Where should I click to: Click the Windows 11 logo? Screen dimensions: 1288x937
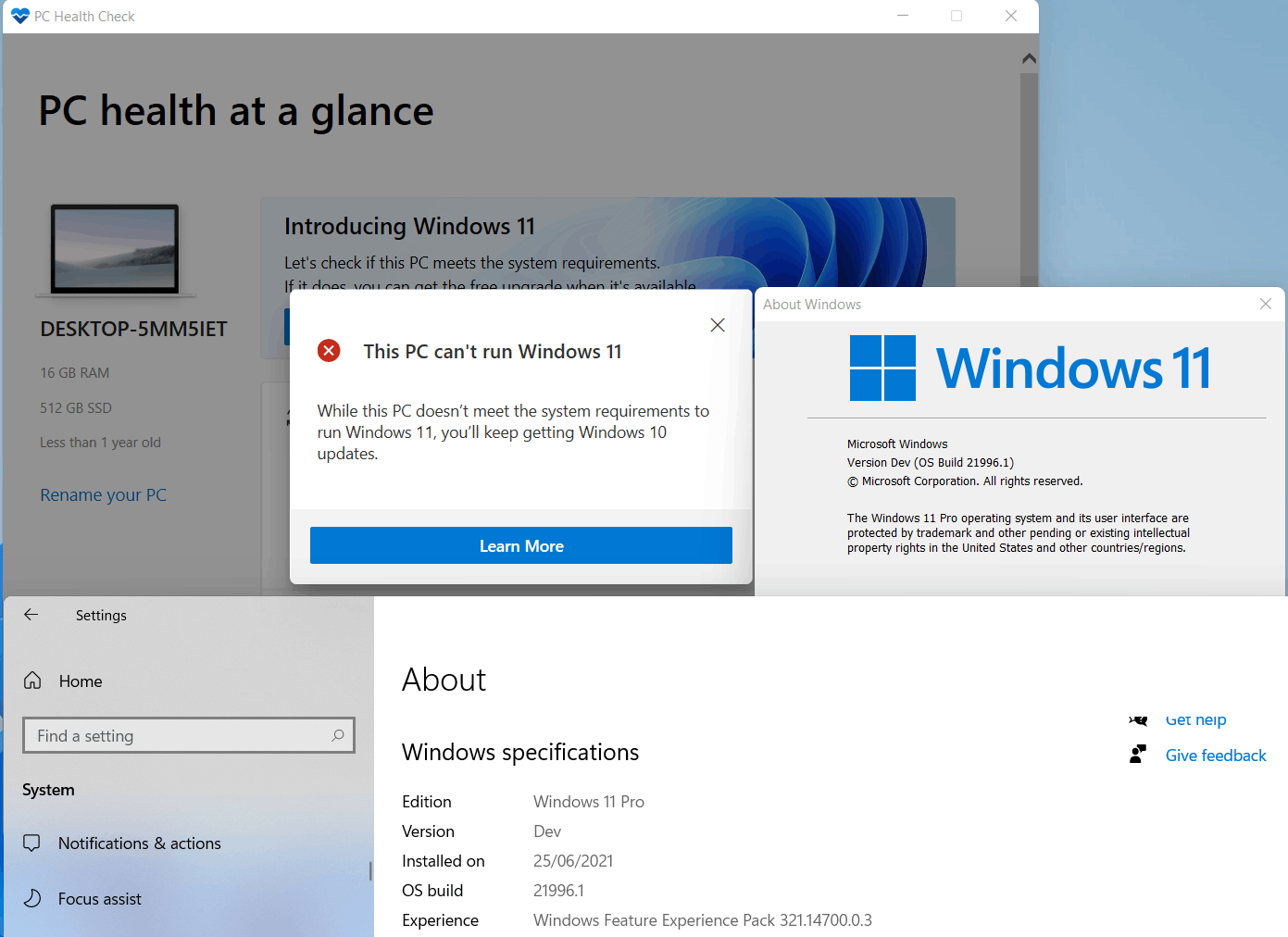[x=882, y=368]
